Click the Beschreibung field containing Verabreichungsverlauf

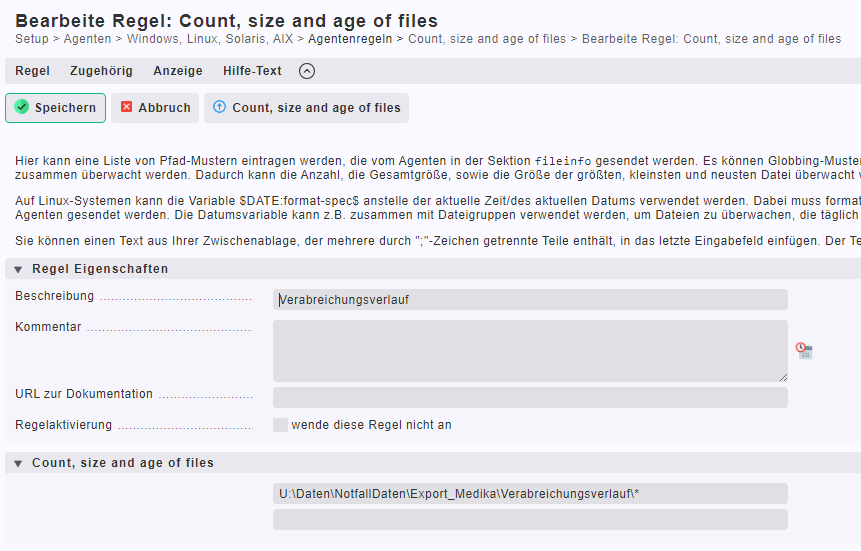530,299
